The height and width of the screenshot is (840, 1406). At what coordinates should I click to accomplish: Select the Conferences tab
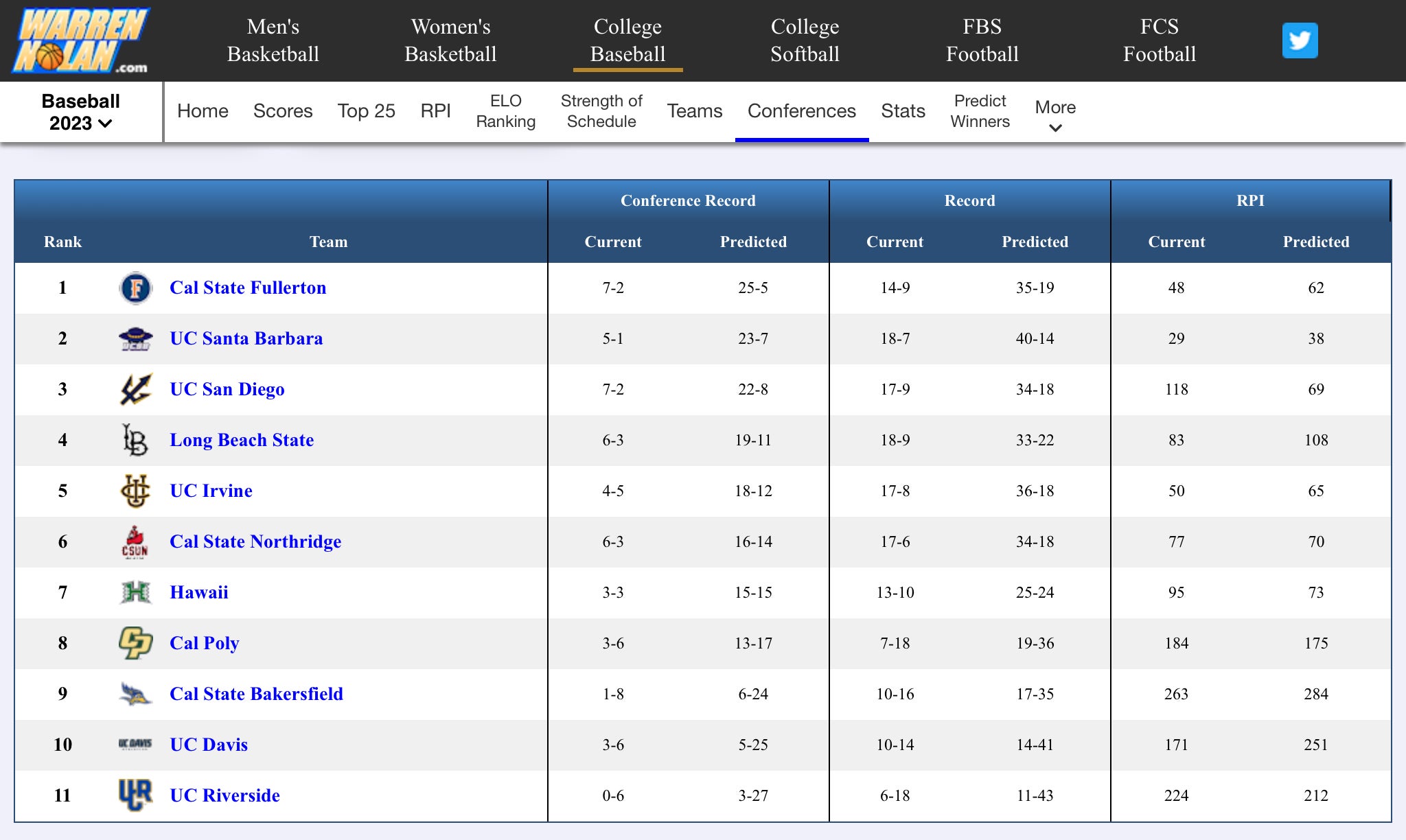(x=802, y=111)
